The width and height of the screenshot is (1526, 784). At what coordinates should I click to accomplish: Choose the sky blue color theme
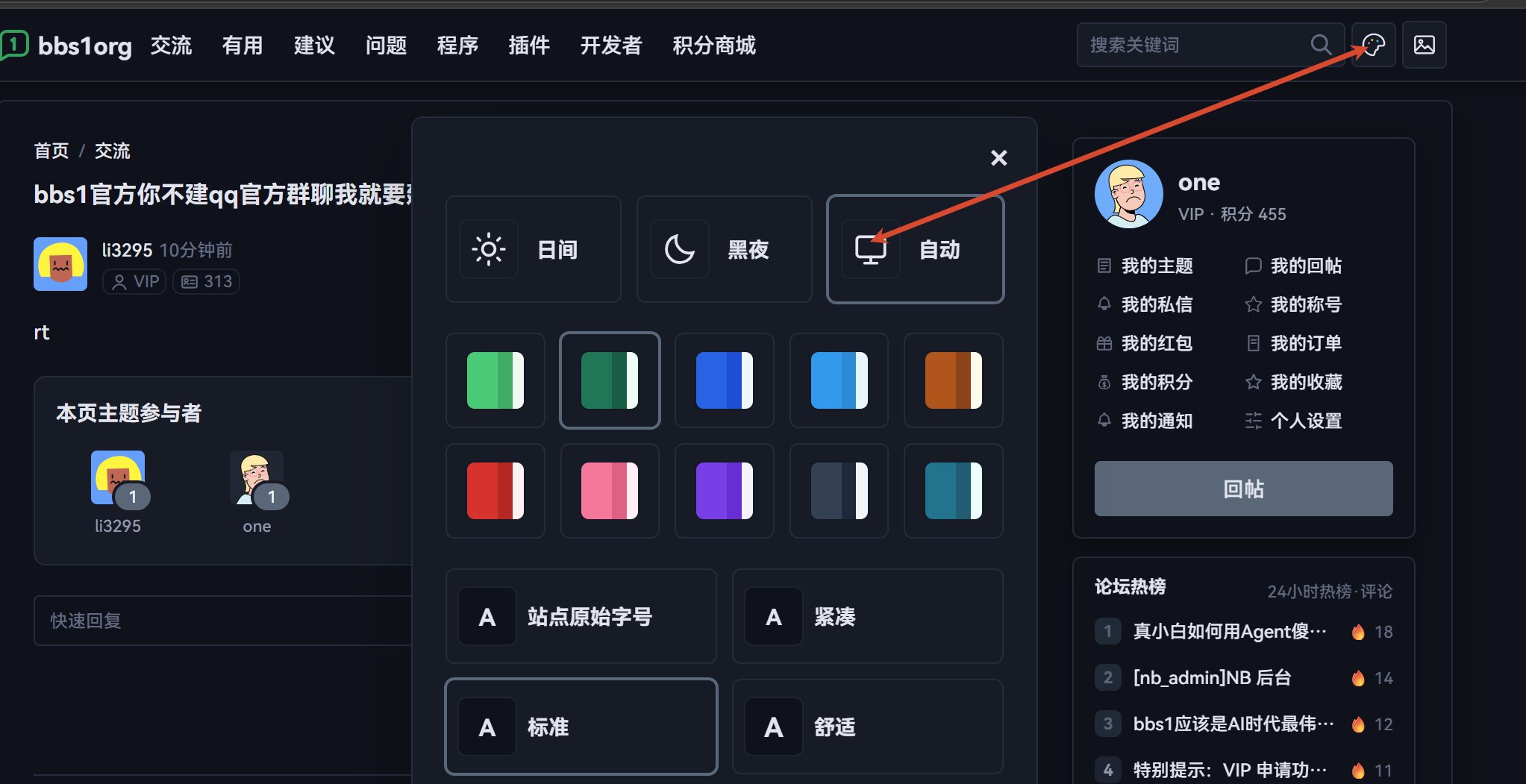pyautogui.click(x=839, y=380)
